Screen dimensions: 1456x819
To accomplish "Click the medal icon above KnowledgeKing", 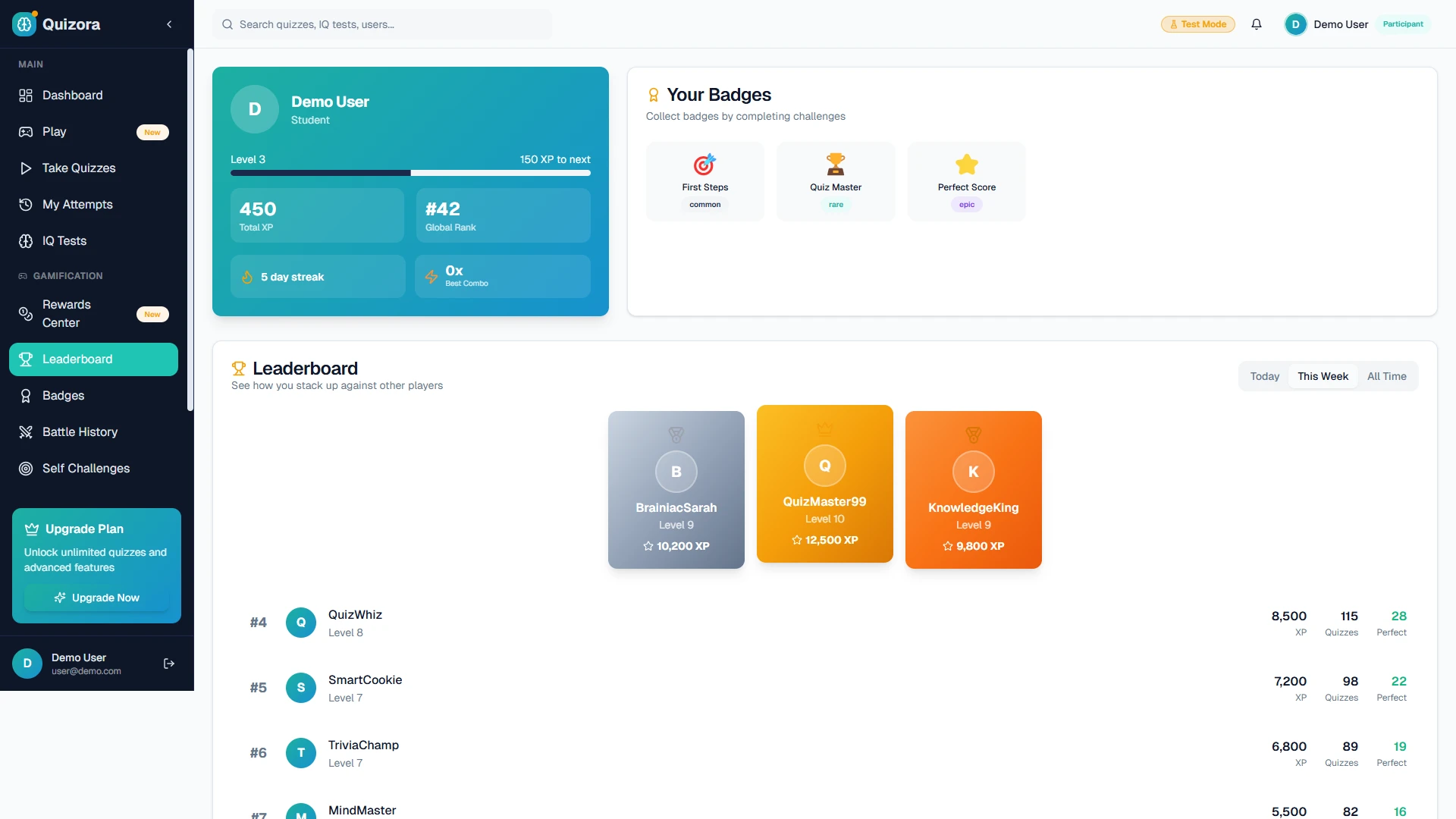I will (x=974, y=435).
